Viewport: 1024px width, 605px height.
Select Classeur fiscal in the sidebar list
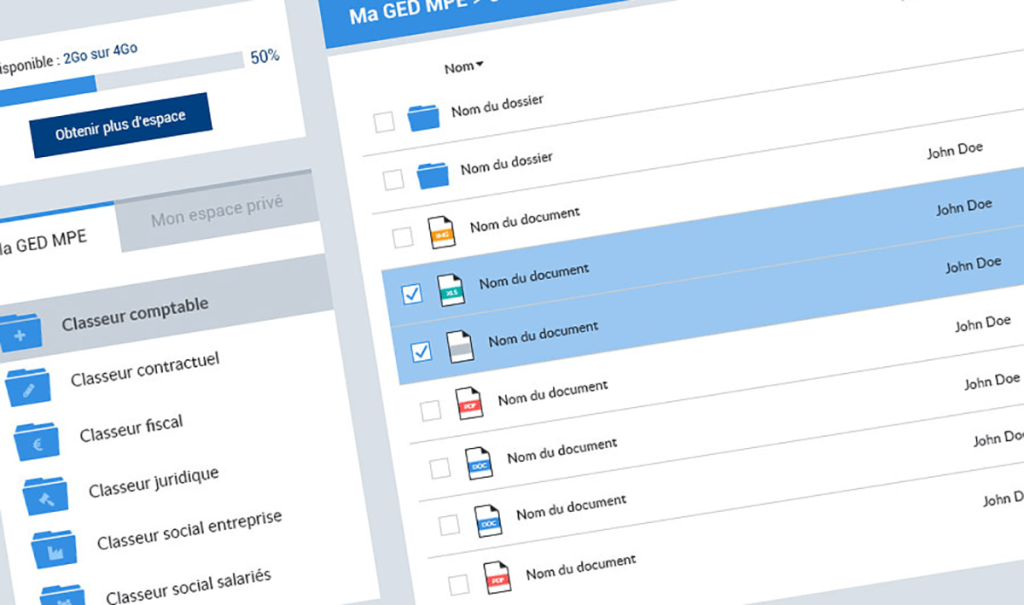click(131, 429)
